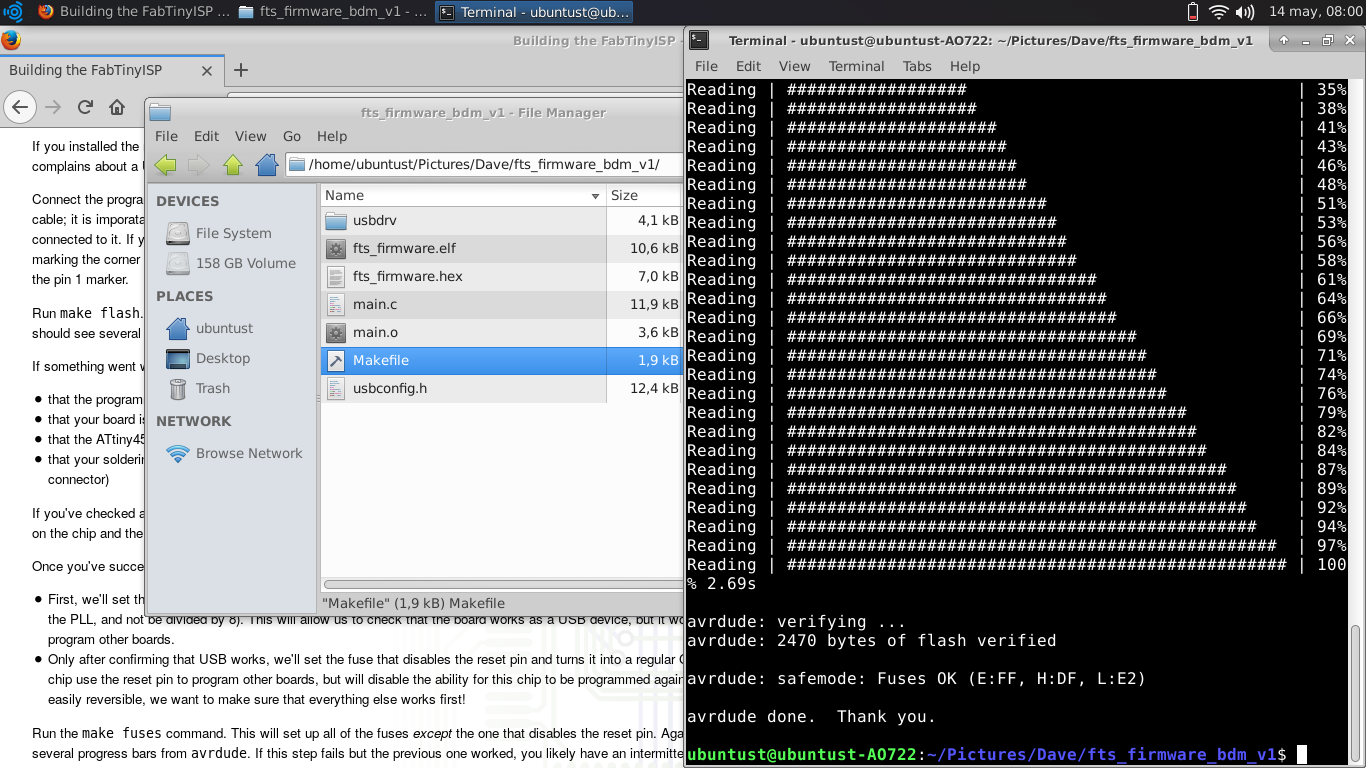Open the volume control icon
This screenshot has height=768, width=1366.
click(1245, 12)
